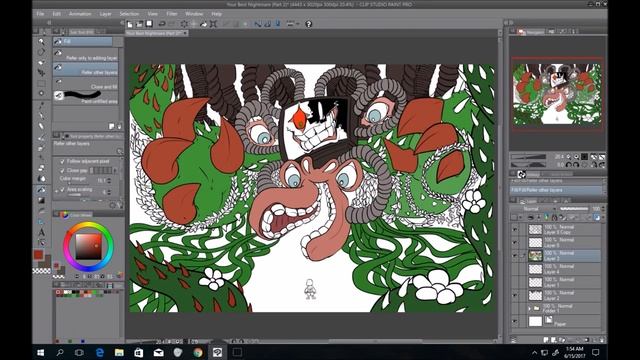The height and width of the screenshot is (360, 640).
Task: Open the layer blending mode Normal dropdown
Action: (x=535, y=209)
